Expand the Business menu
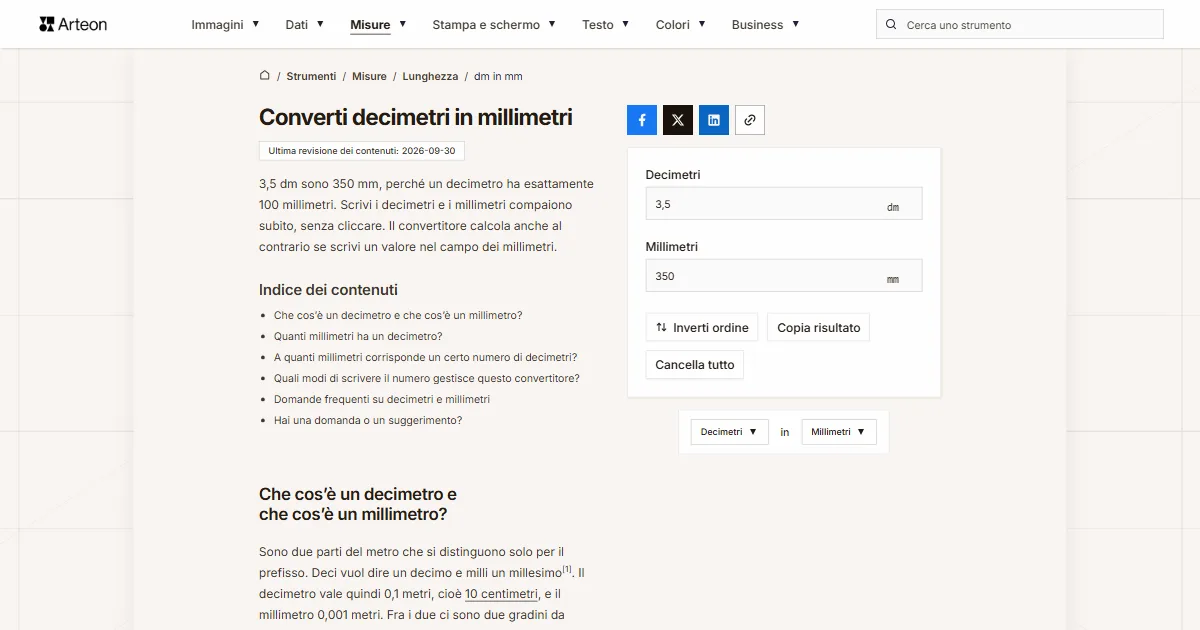This screenshot has width=1200, height=630. 766,24
